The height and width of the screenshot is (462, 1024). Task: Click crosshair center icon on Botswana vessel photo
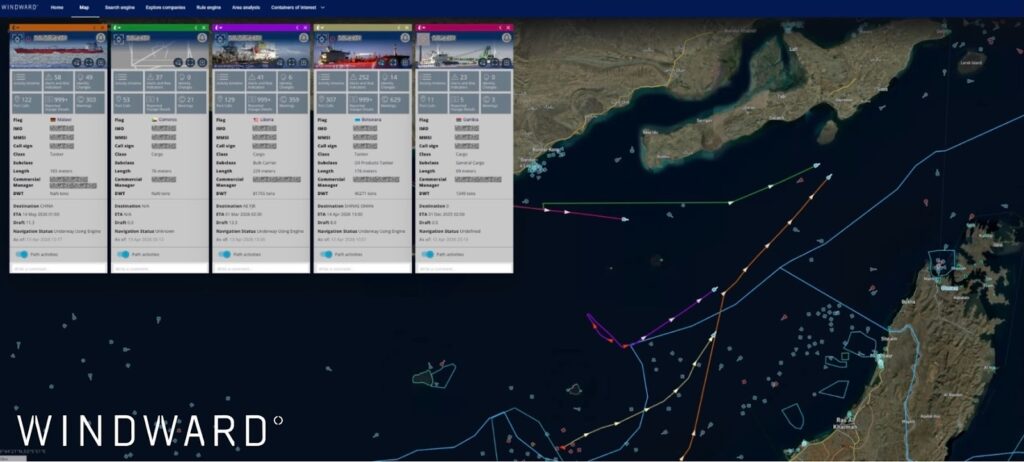[392, 63]
